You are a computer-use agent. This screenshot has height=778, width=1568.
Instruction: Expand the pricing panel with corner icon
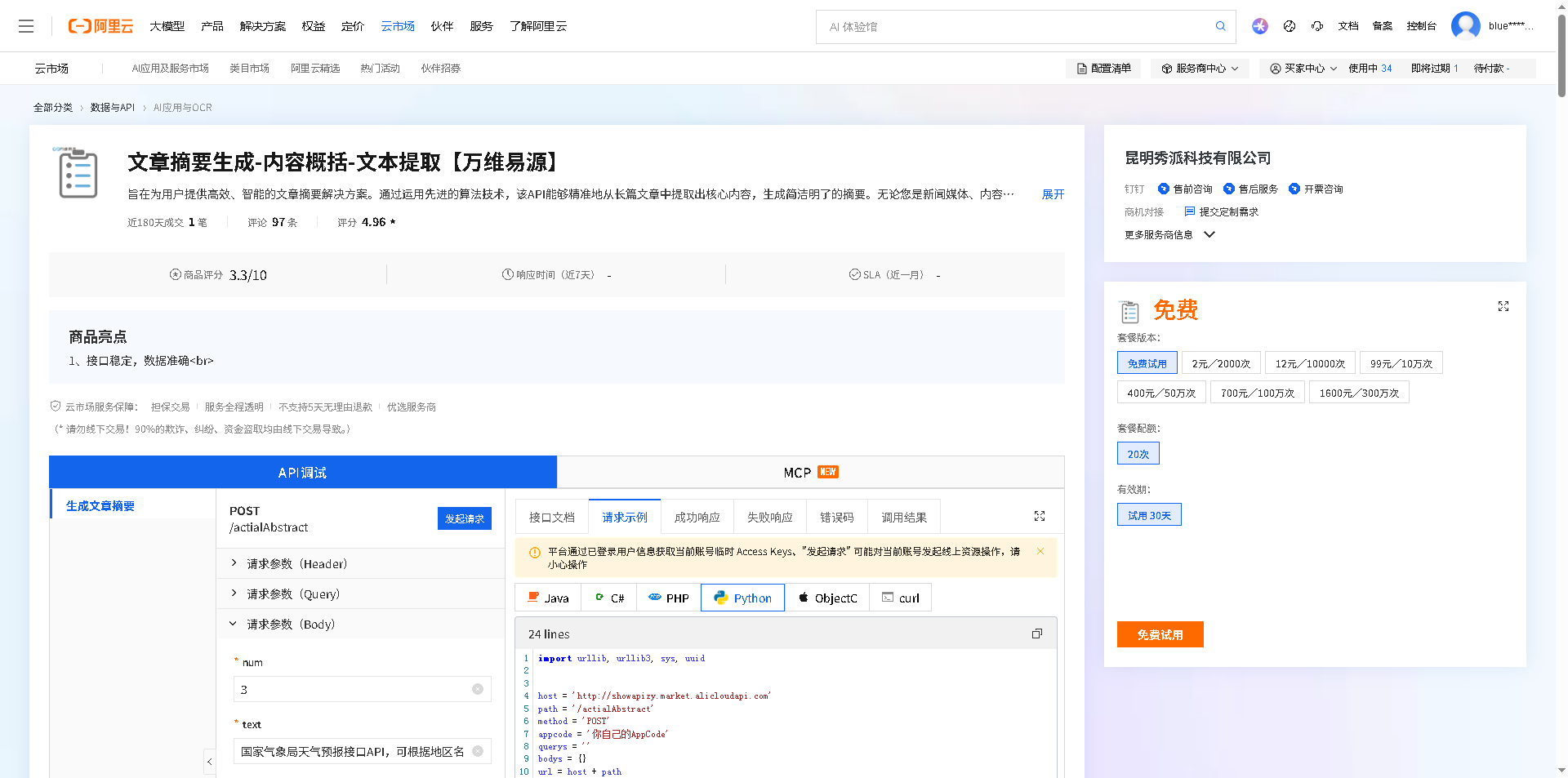pyautogui.click(x=1503, y=306)
